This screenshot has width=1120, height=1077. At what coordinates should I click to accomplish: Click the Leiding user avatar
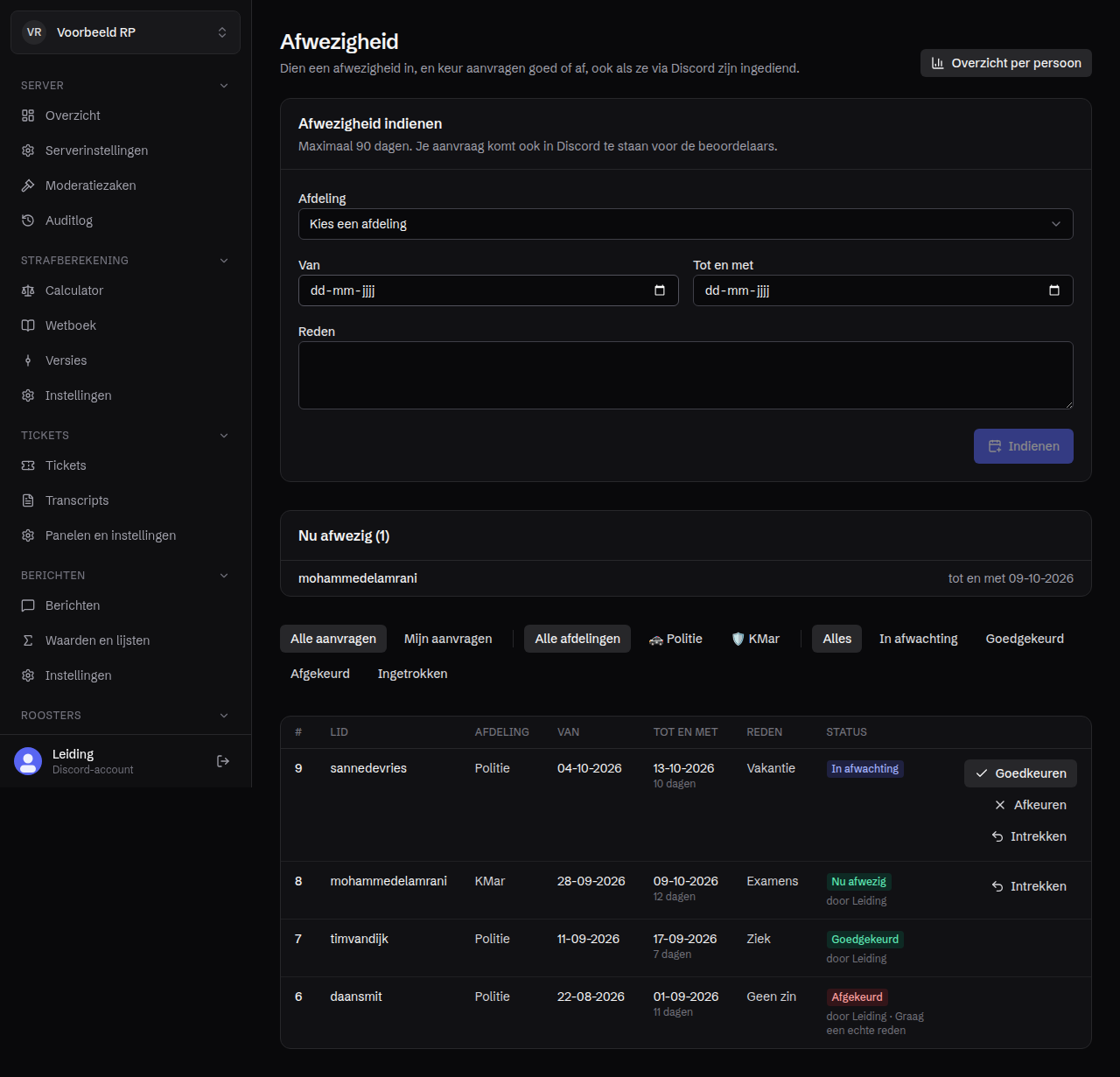28,761
